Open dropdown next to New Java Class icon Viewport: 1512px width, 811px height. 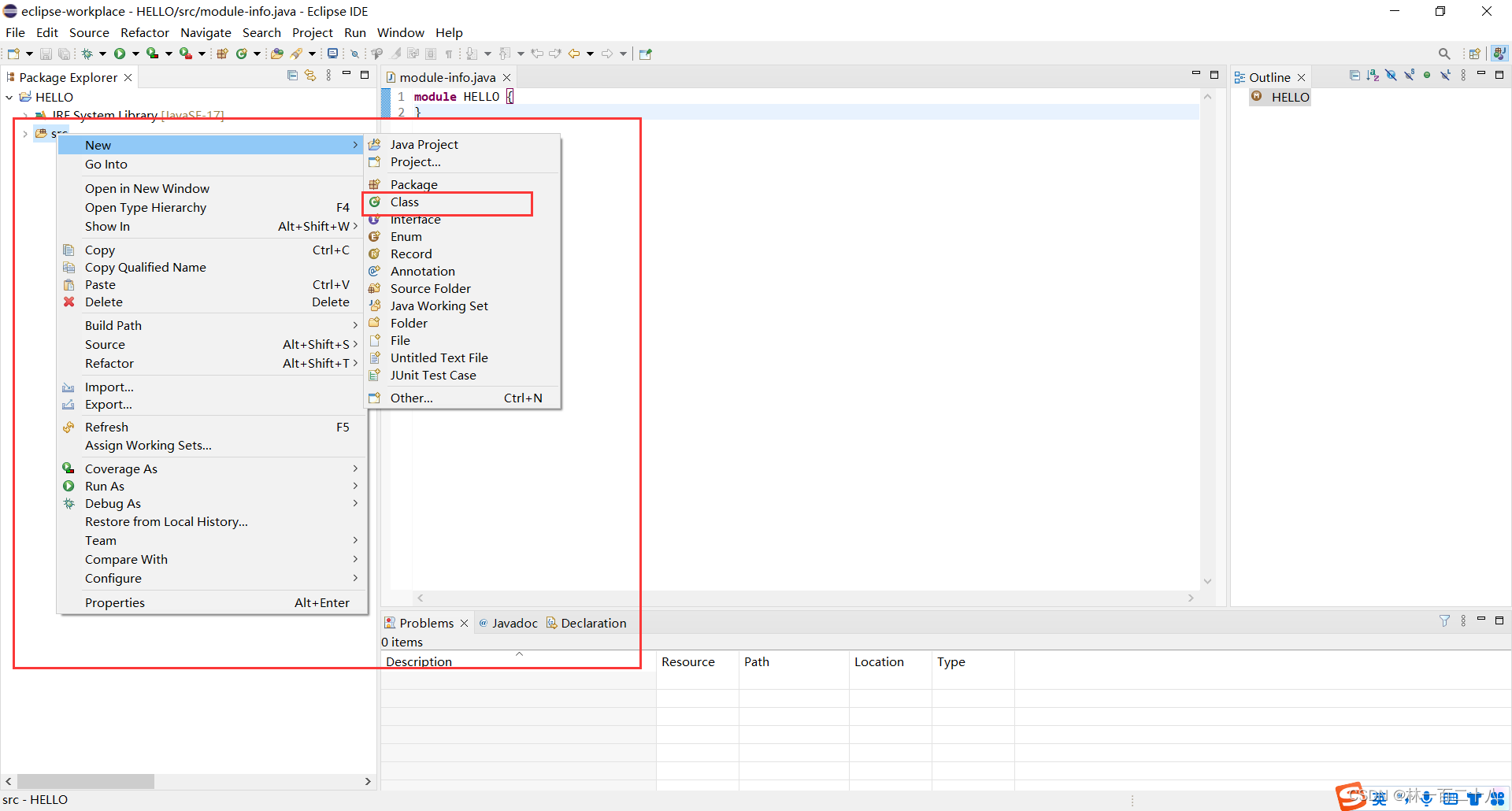(x=257, y=54)
